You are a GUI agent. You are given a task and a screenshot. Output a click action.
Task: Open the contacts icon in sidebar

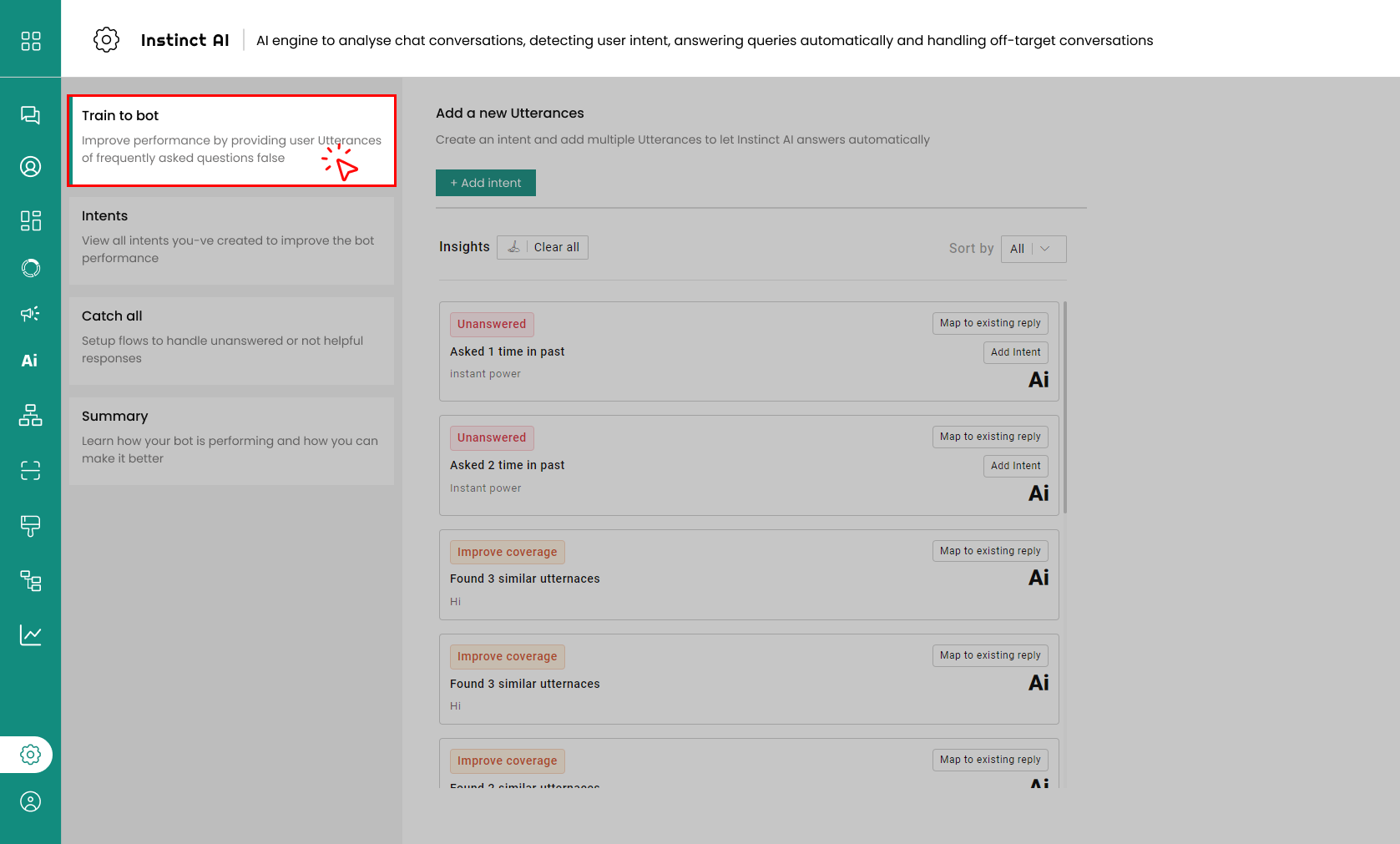[x=30, y=167]
